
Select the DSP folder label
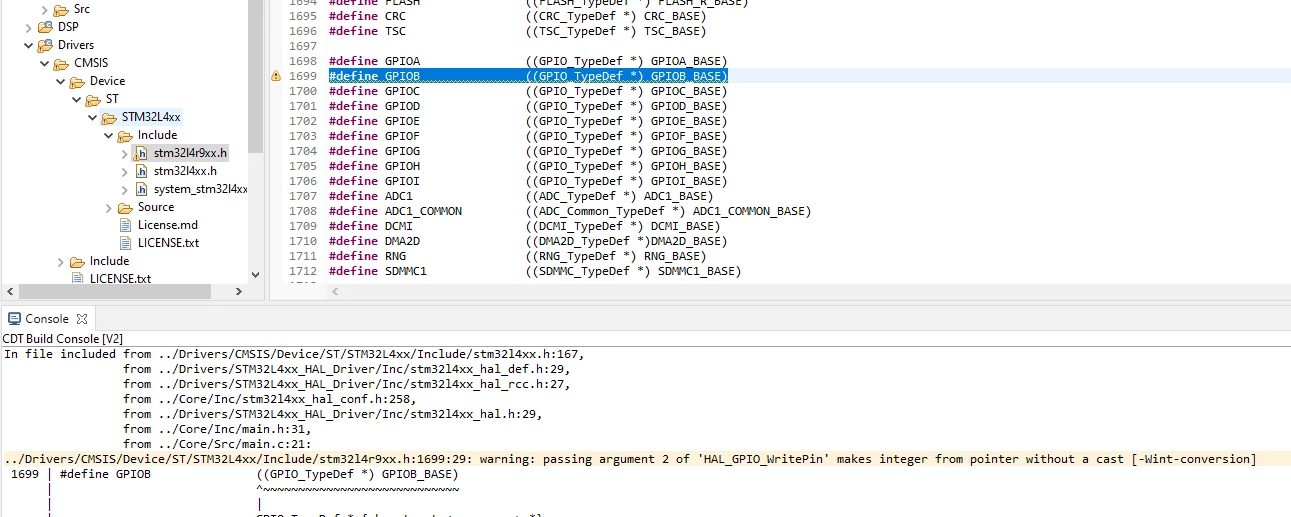[68, 27]
